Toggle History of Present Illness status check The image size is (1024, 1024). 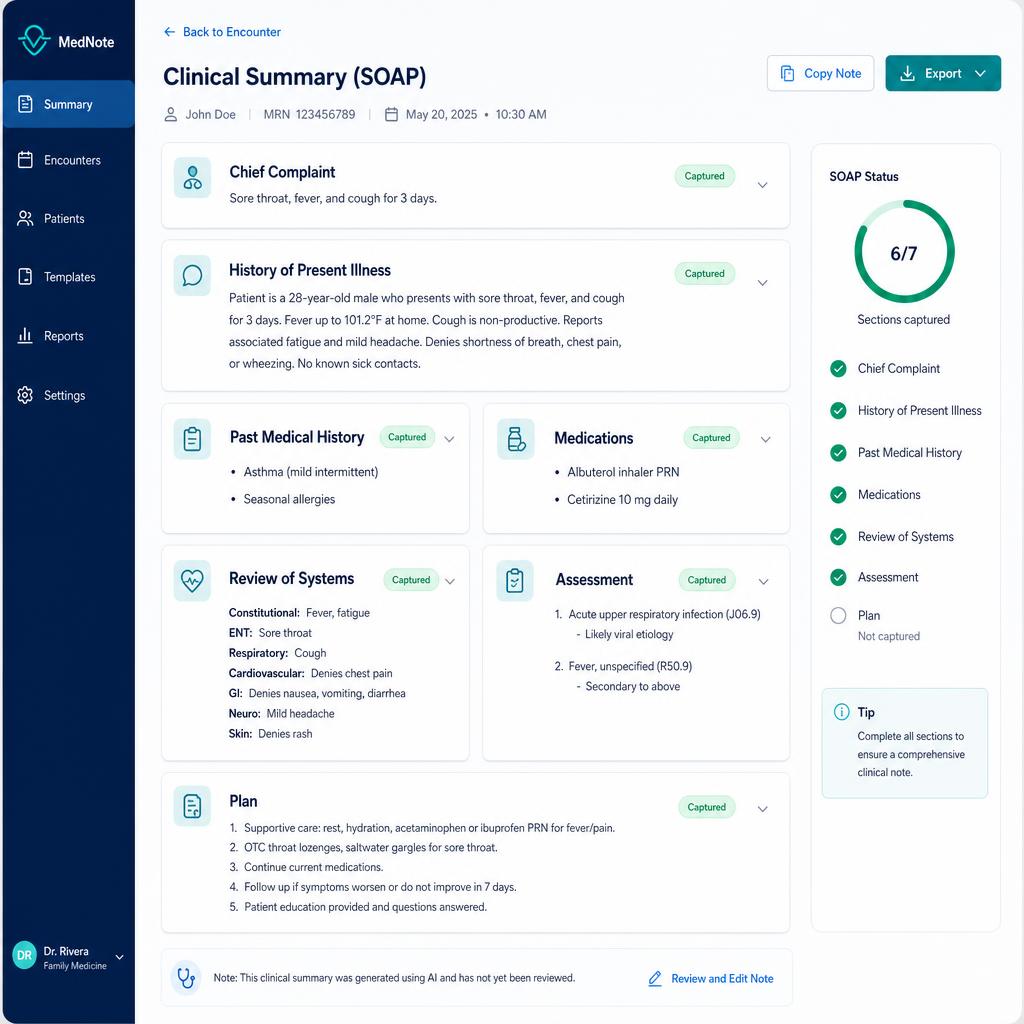point(838,411)
